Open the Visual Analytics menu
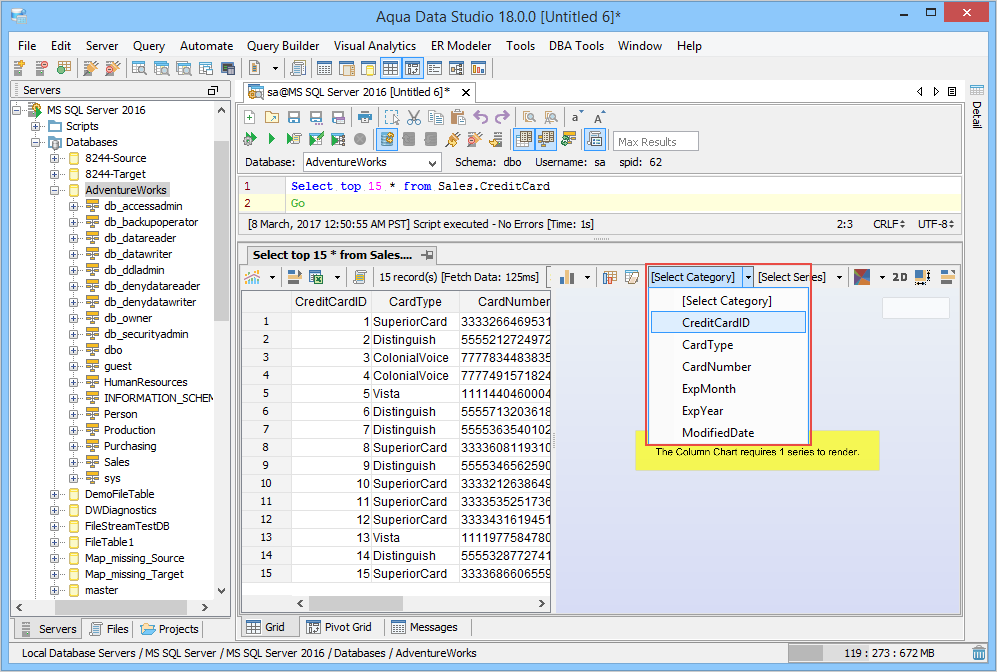997x672 pixels. 375,46
